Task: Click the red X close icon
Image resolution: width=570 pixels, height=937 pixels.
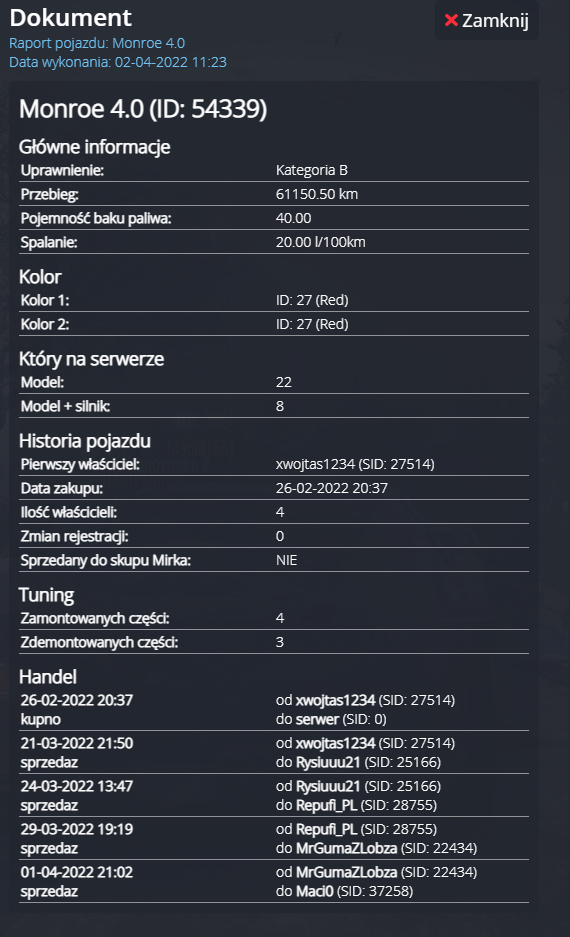Action: click(x=451, y=20)
